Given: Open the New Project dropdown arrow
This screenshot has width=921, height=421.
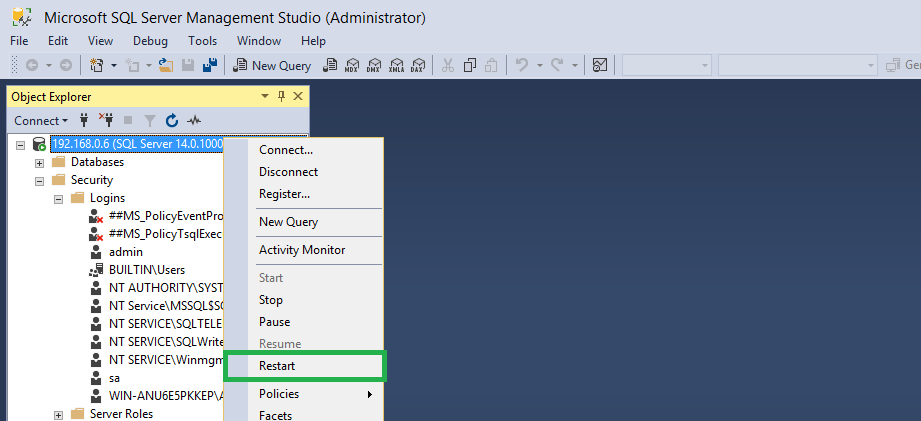Looking at the screenshot, I should pyautogui.click(x=114, y=66).
